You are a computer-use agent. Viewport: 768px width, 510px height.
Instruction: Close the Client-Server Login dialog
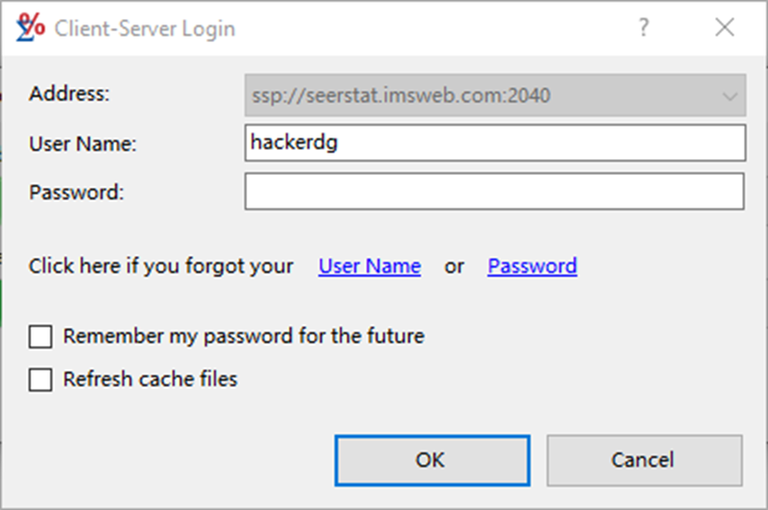coord(725,28)
